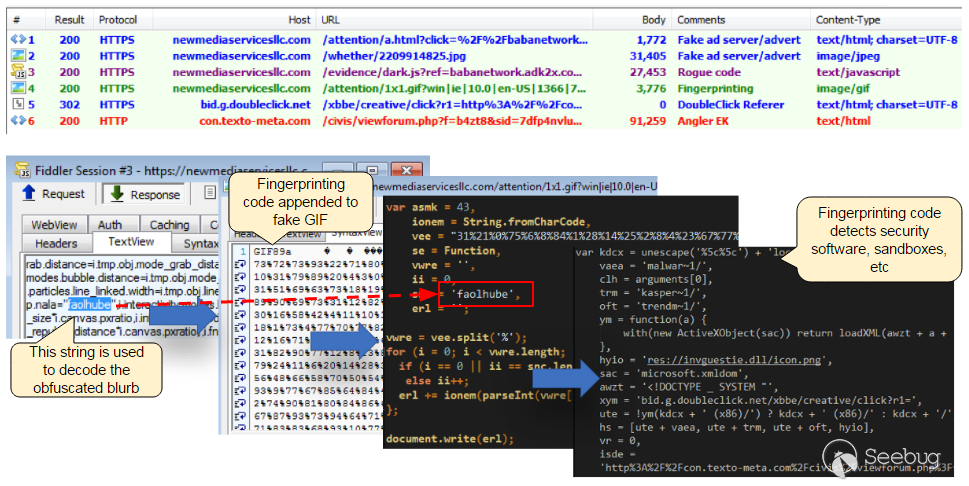Open the Syntax tab in Session #3
Screen dimensions: 969x486
[195, 244]
